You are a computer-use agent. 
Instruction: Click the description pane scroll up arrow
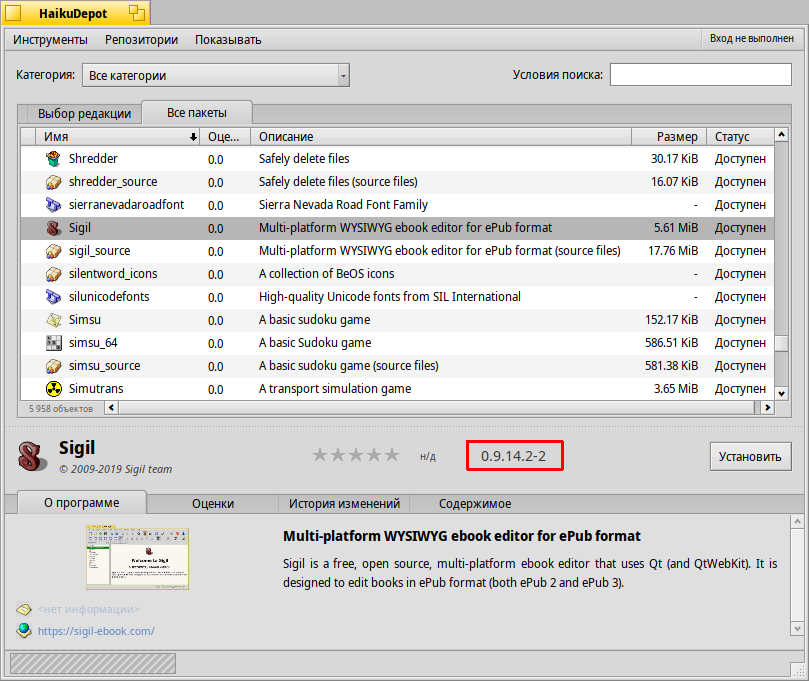tap(797, 521)
